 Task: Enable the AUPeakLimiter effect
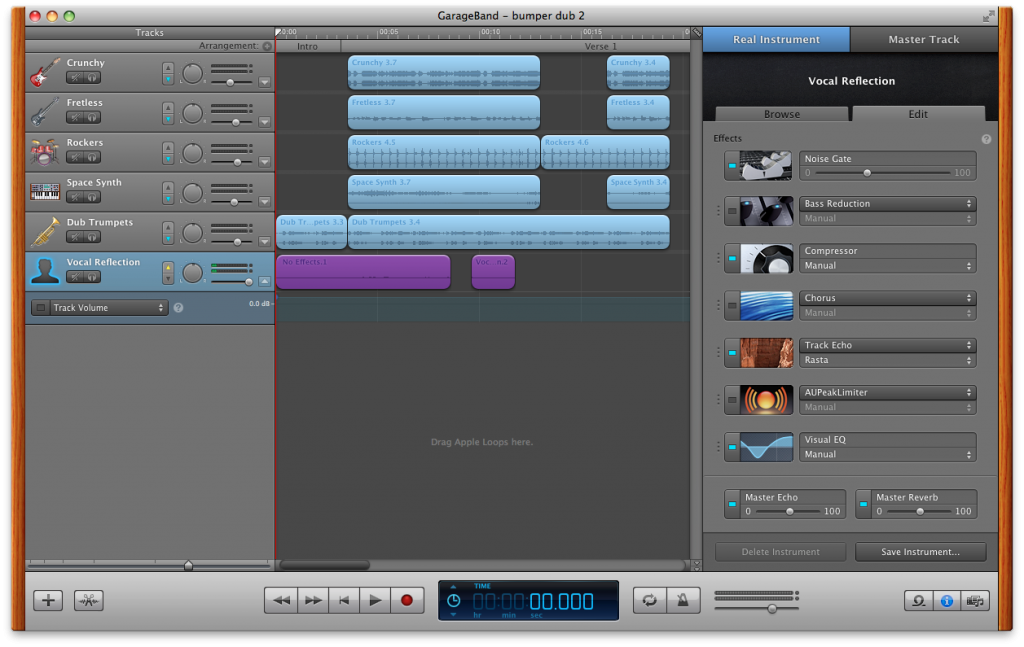click(732, 400)
